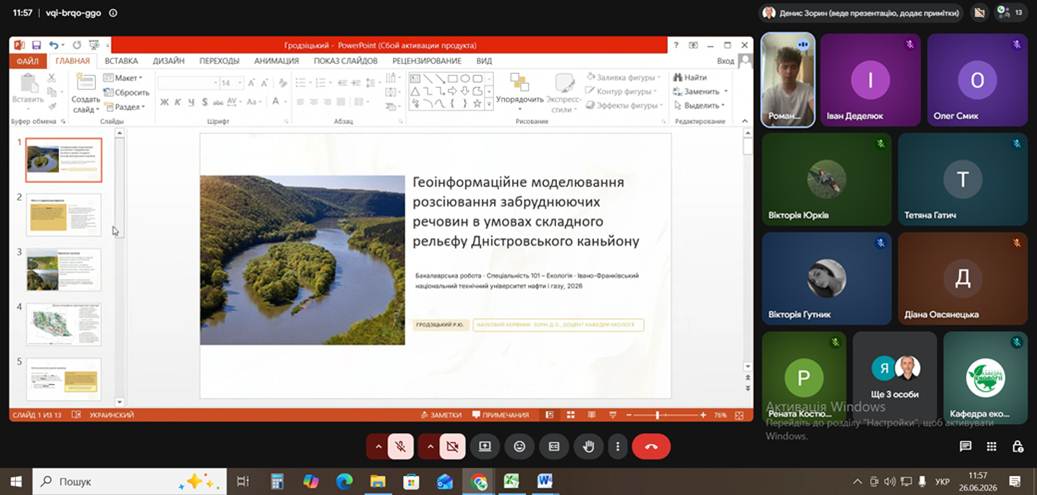Click the zoom out minus button

(x=629, y=415)
